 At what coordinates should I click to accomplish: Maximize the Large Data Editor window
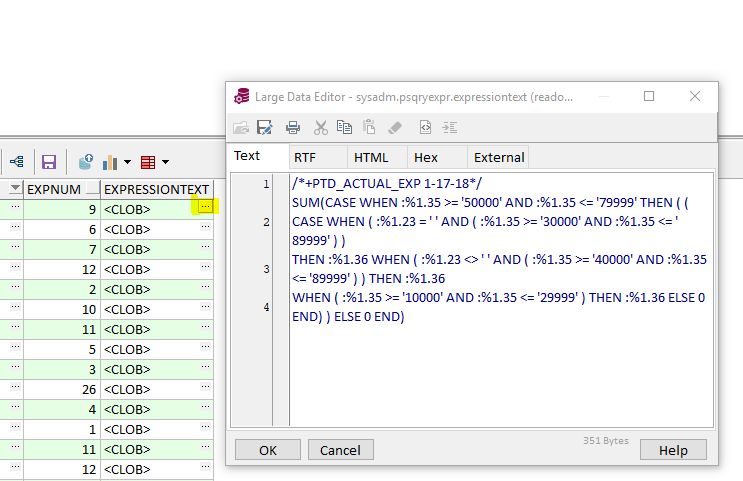tap(649, 96)
